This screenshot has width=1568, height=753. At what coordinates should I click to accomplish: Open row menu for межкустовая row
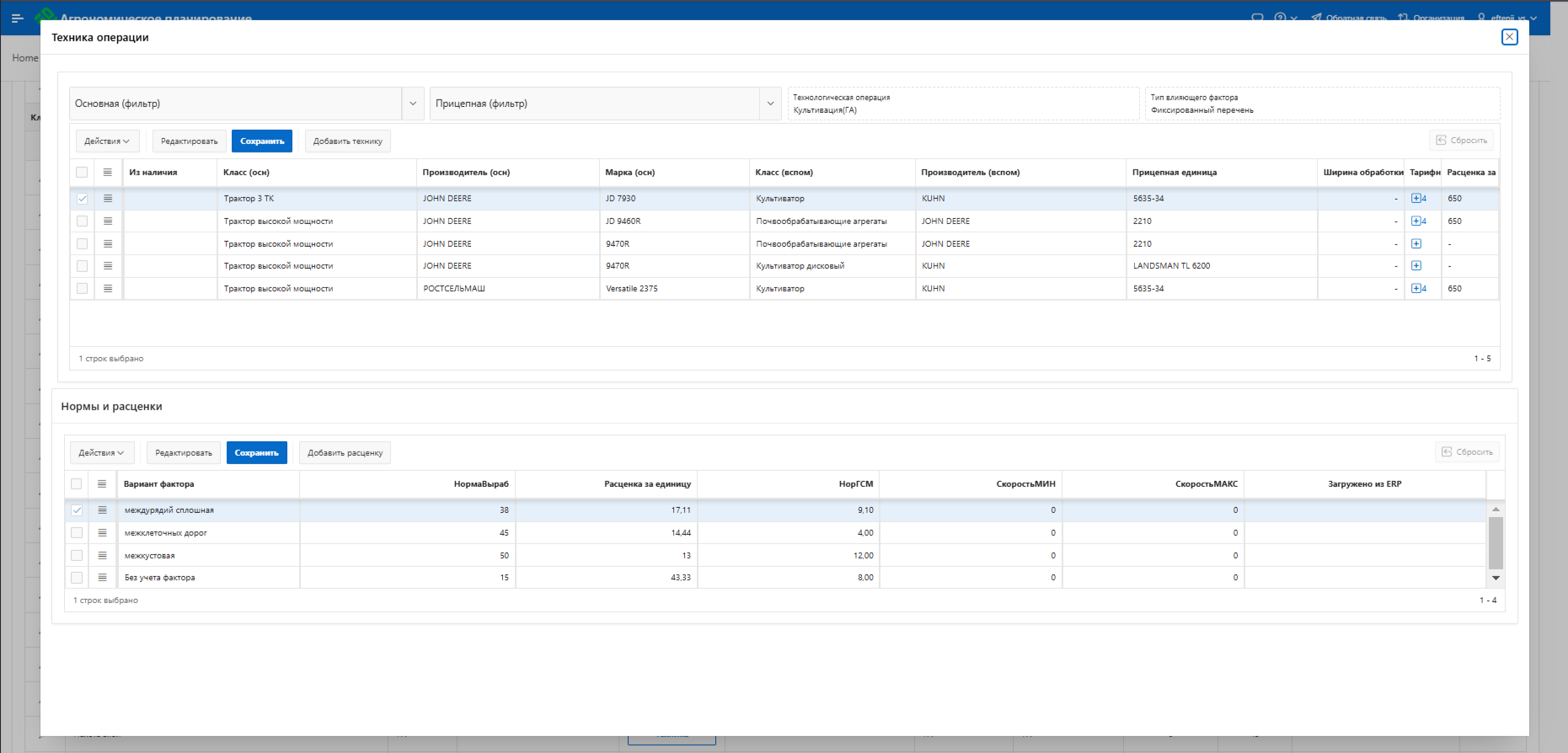102,556
